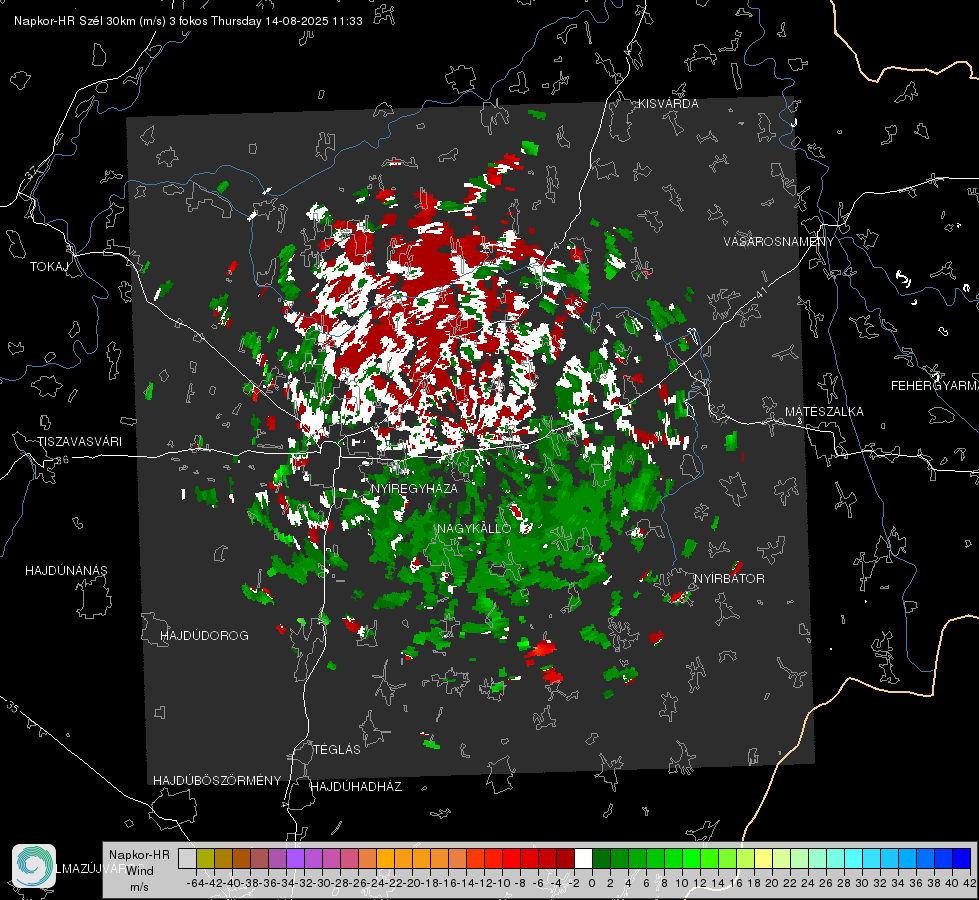
Task: Pick the dark red swatch between -4 and -2
Action: (x=565, y=859)
